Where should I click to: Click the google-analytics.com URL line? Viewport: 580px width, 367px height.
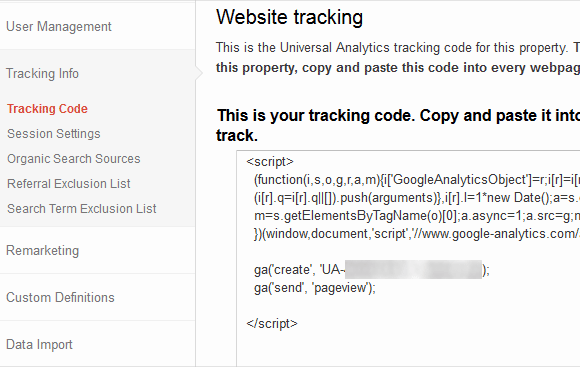(x=417, y=234)
